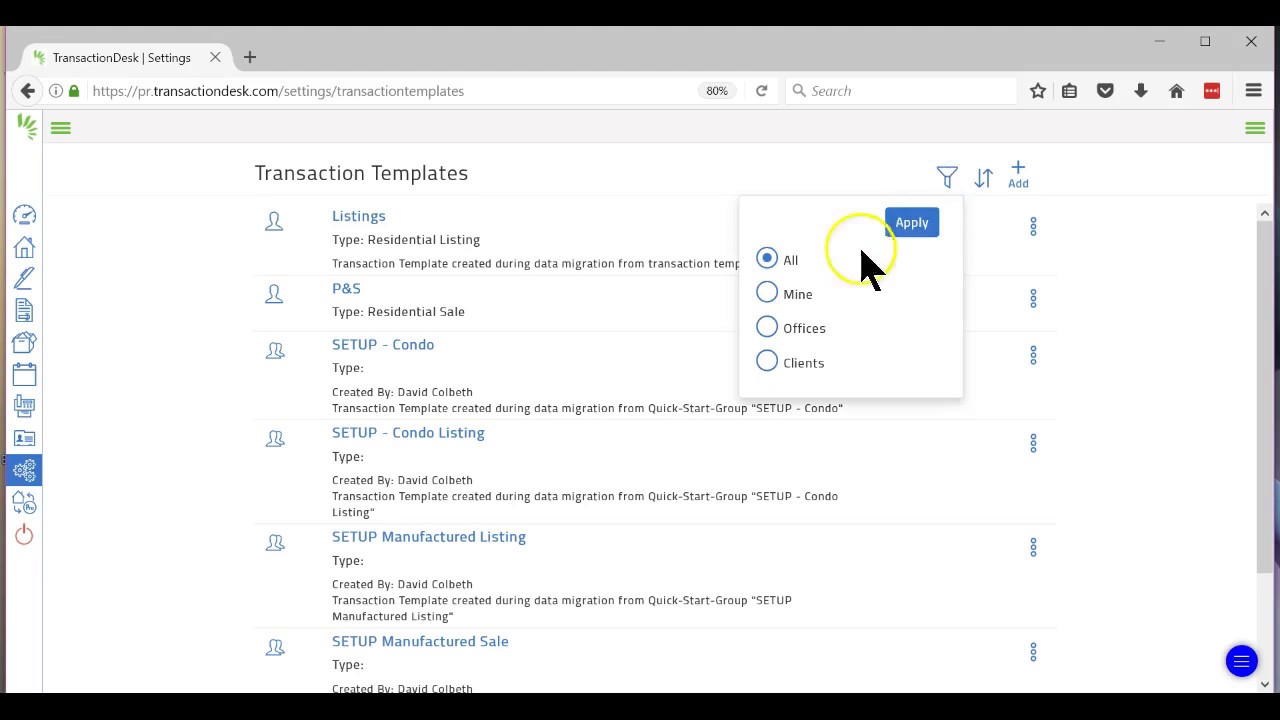Click the pen signature icon in sidebar

(25, 278)
